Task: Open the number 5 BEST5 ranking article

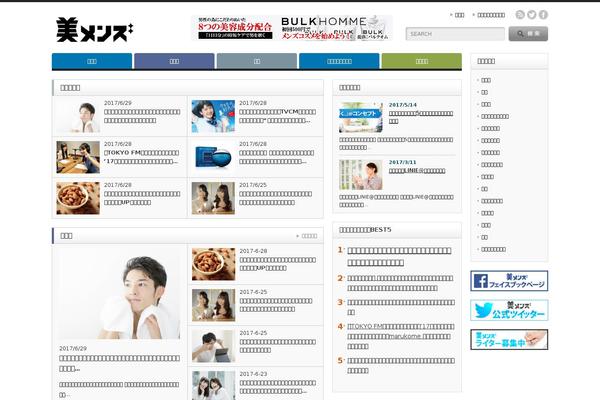Action: coord(401,366)
